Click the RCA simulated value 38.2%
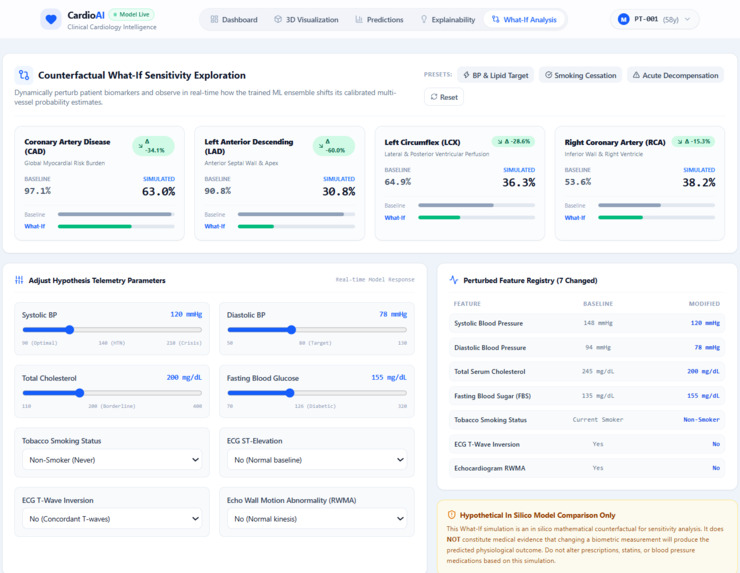 (x=699, y=183)
